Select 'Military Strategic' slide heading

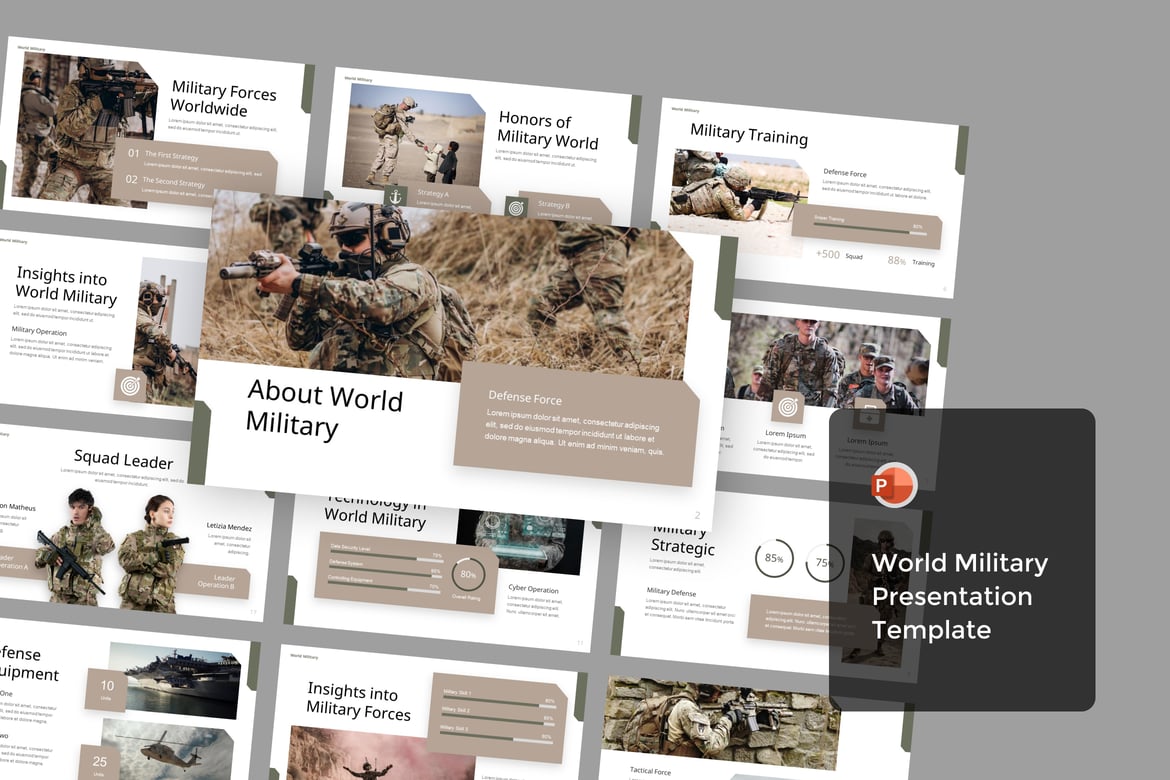coord(682,539)
